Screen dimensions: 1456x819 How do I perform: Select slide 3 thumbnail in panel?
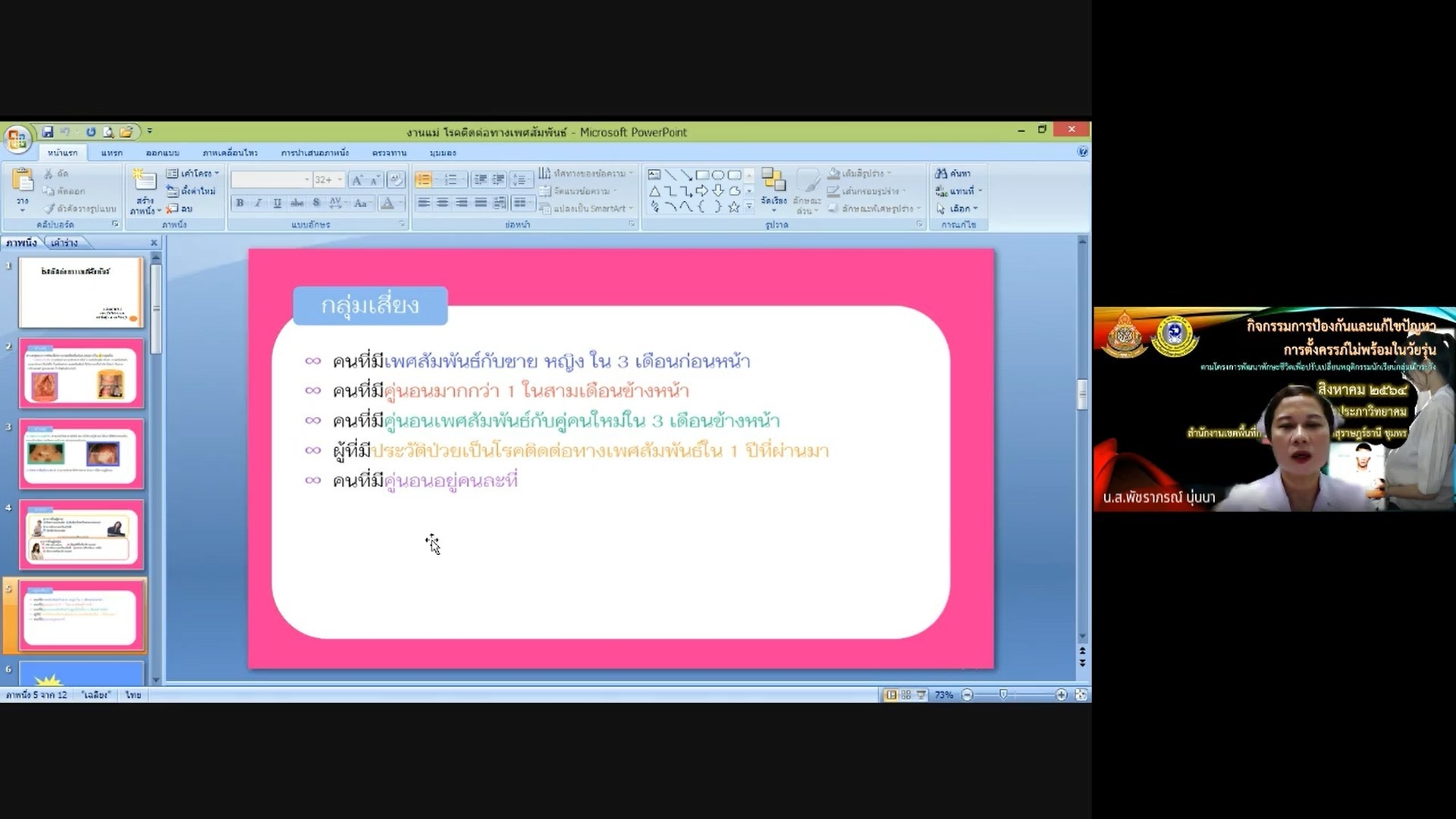(x=81, y=453)
